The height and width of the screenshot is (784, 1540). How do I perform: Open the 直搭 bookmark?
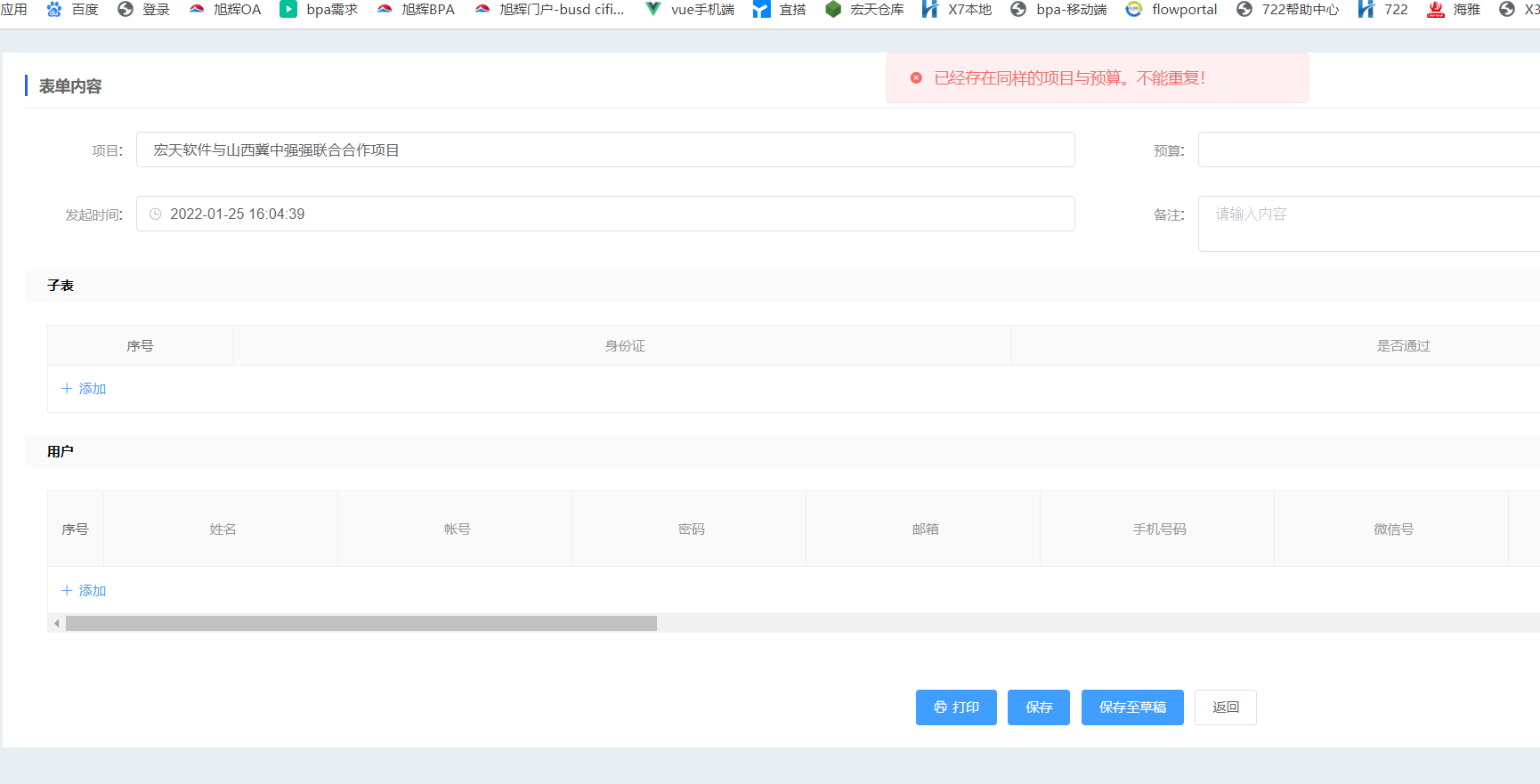pos(779,10)
